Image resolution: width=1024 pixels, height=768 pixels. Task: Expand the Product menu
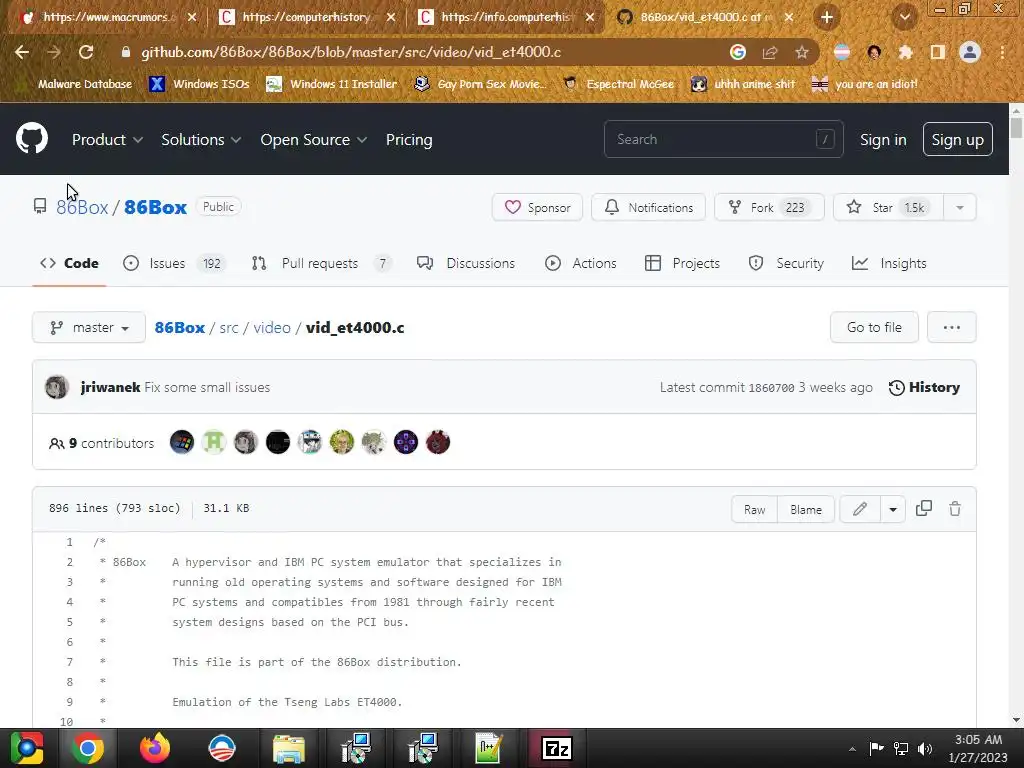point(107,140)
